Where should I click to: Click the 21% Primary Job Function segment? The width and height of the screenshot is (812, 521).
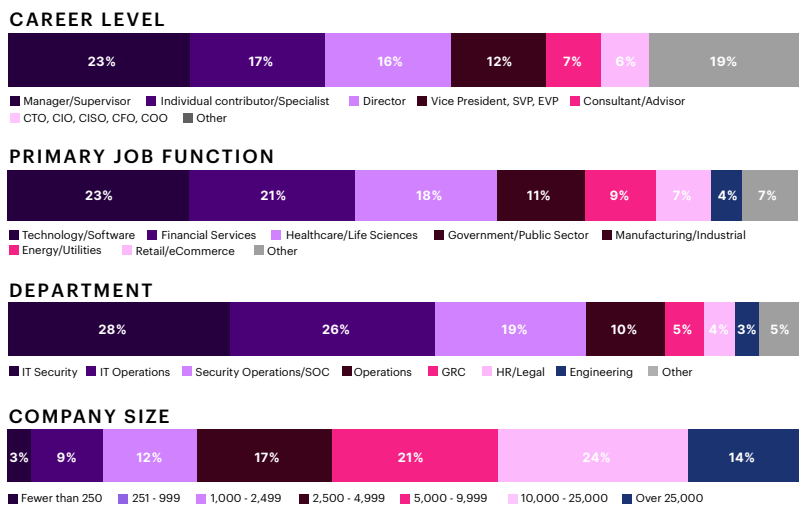272,195
